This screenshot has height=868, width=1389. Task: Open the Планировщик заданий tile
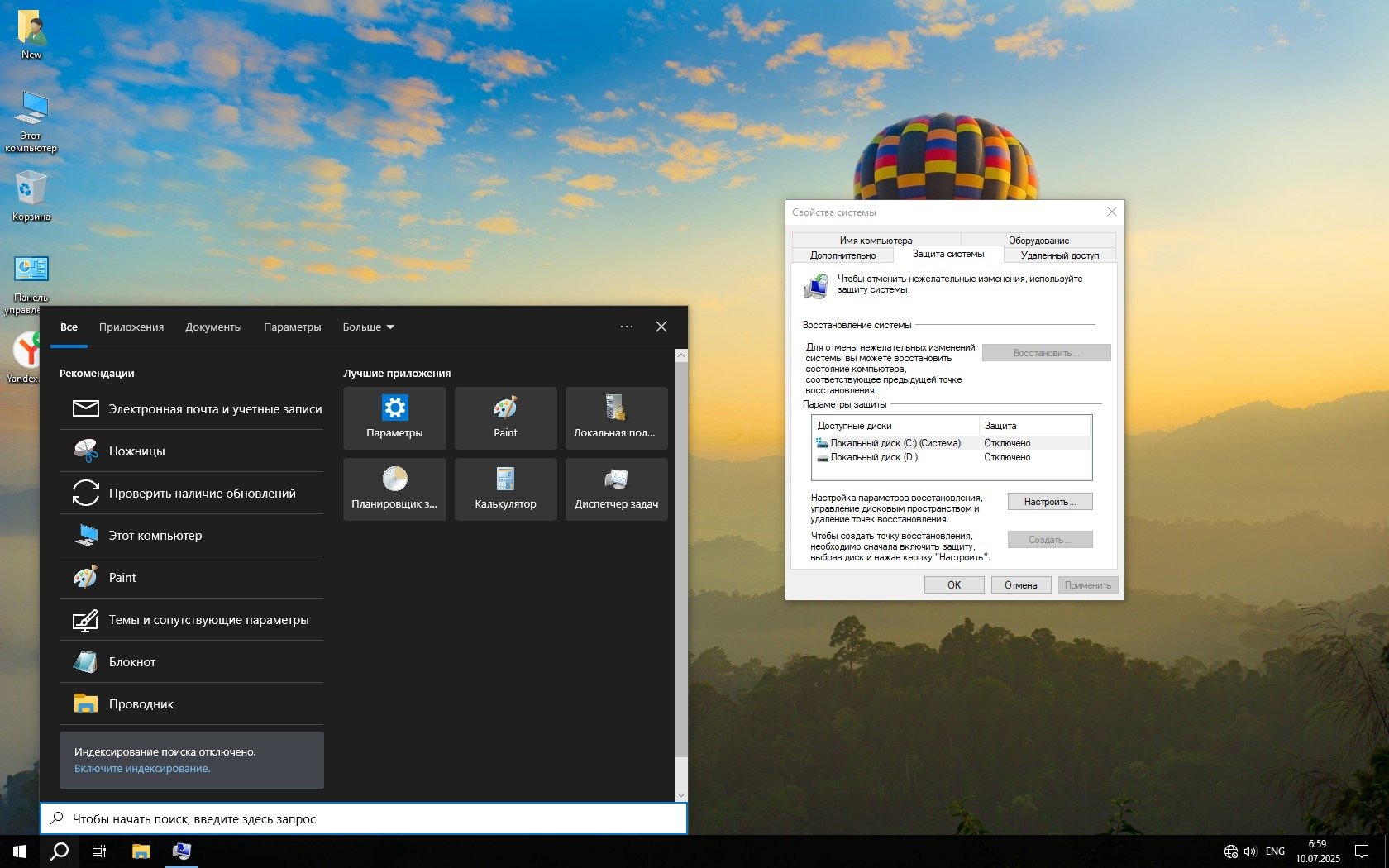[394, 489]
